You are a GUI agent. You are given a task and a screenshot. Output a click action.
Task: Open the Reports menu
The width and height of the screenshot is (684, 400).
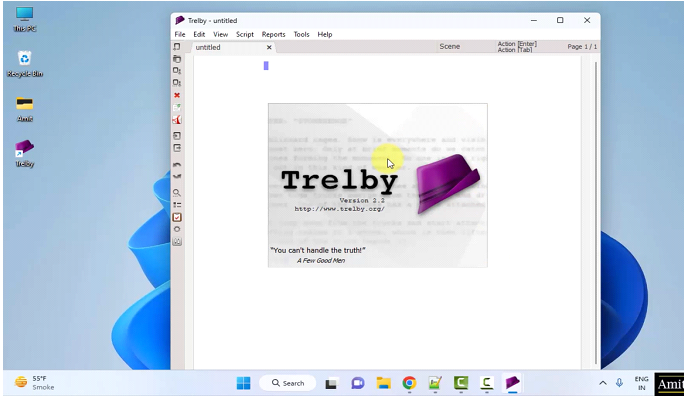pyautogui.click(x=274, y=34)
